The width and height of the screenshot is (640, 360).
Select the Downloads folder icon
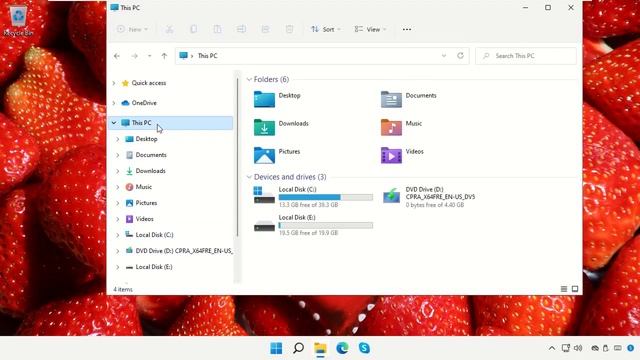click(264, 127)
